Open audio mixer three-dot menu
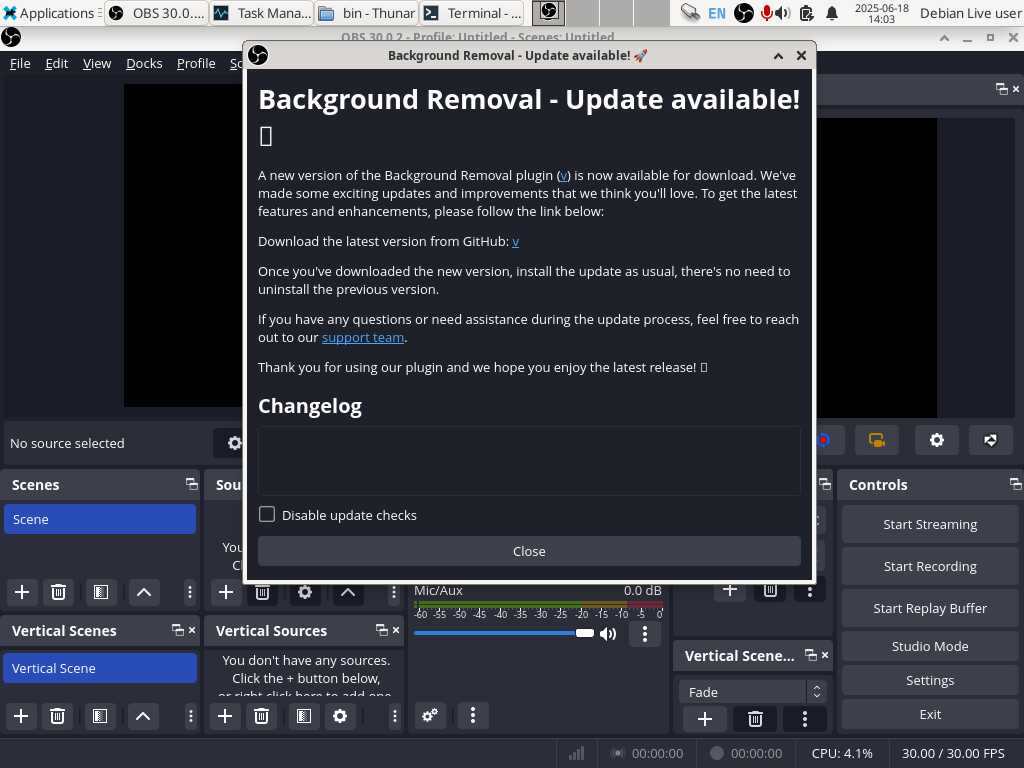 coord(473,715)
